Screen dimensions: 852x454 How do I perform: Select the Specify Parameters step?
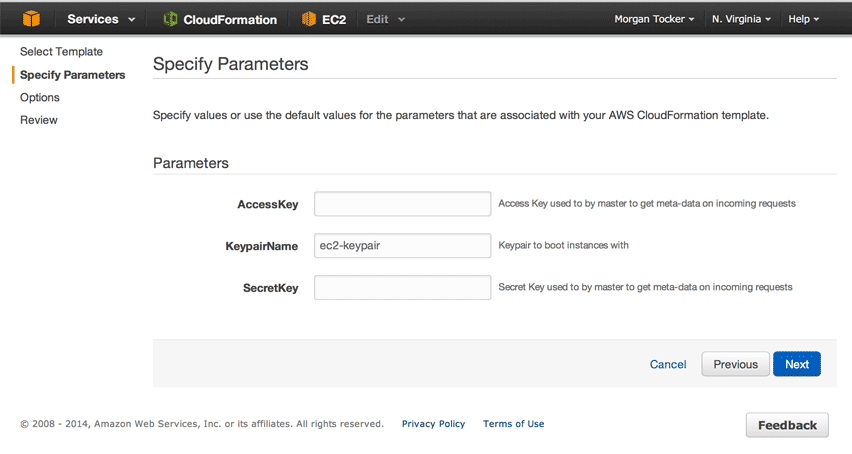[72, 75]
